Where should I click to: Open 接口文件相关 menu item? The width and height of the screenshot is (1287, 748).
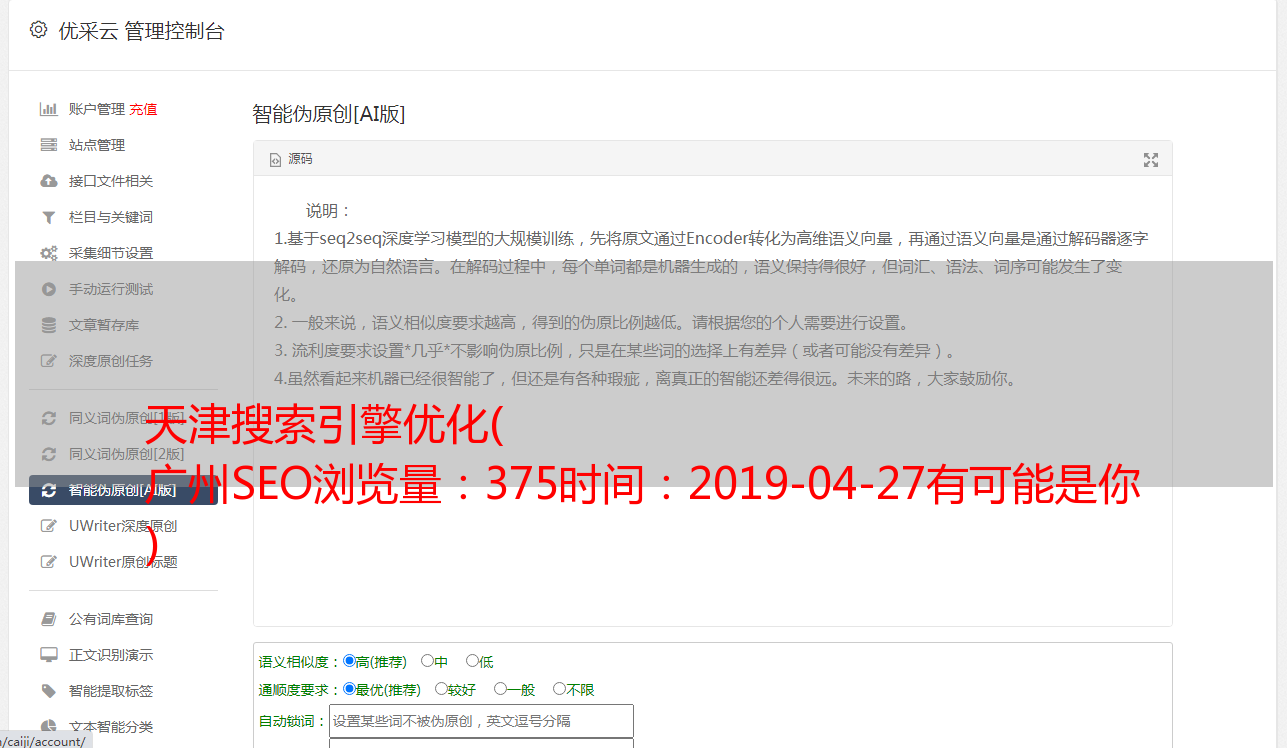tap(111, 181)
